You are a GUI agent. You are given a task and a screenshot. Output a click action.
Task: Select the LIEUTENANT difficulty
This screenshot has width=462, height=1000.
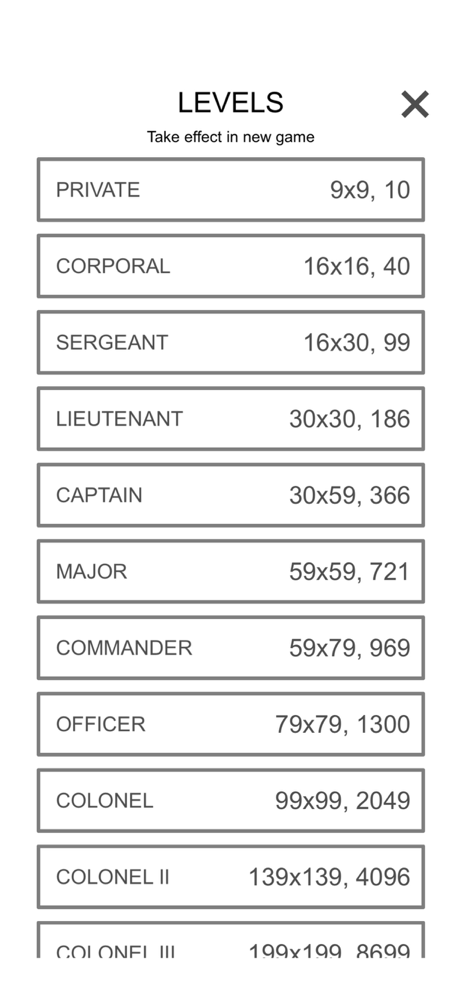point(230,418)
